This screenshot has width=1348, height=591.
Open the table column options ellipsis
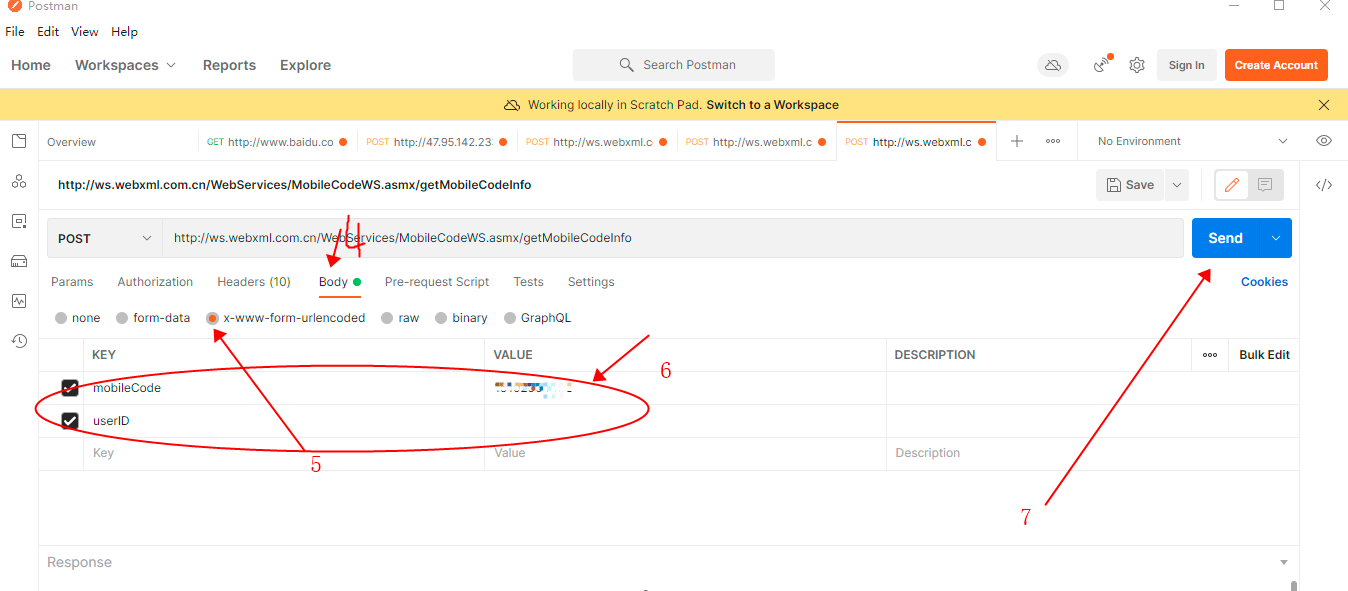1210,355
